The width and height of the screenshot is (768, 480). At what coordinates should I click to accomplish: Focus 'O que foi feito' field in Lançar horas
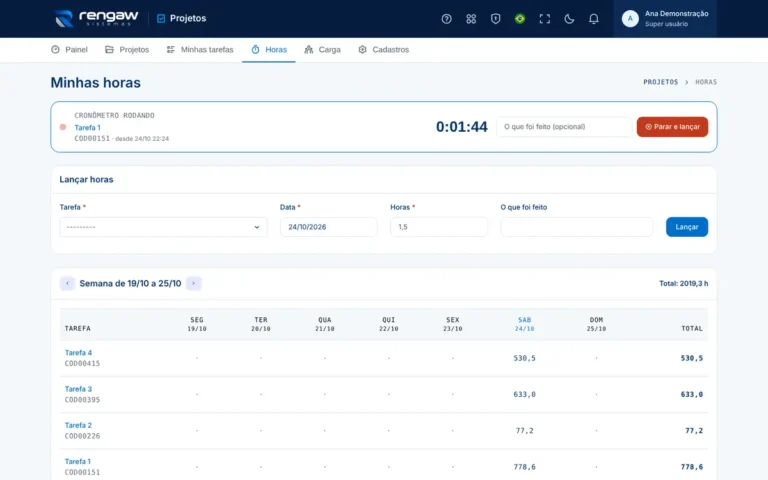576,227
